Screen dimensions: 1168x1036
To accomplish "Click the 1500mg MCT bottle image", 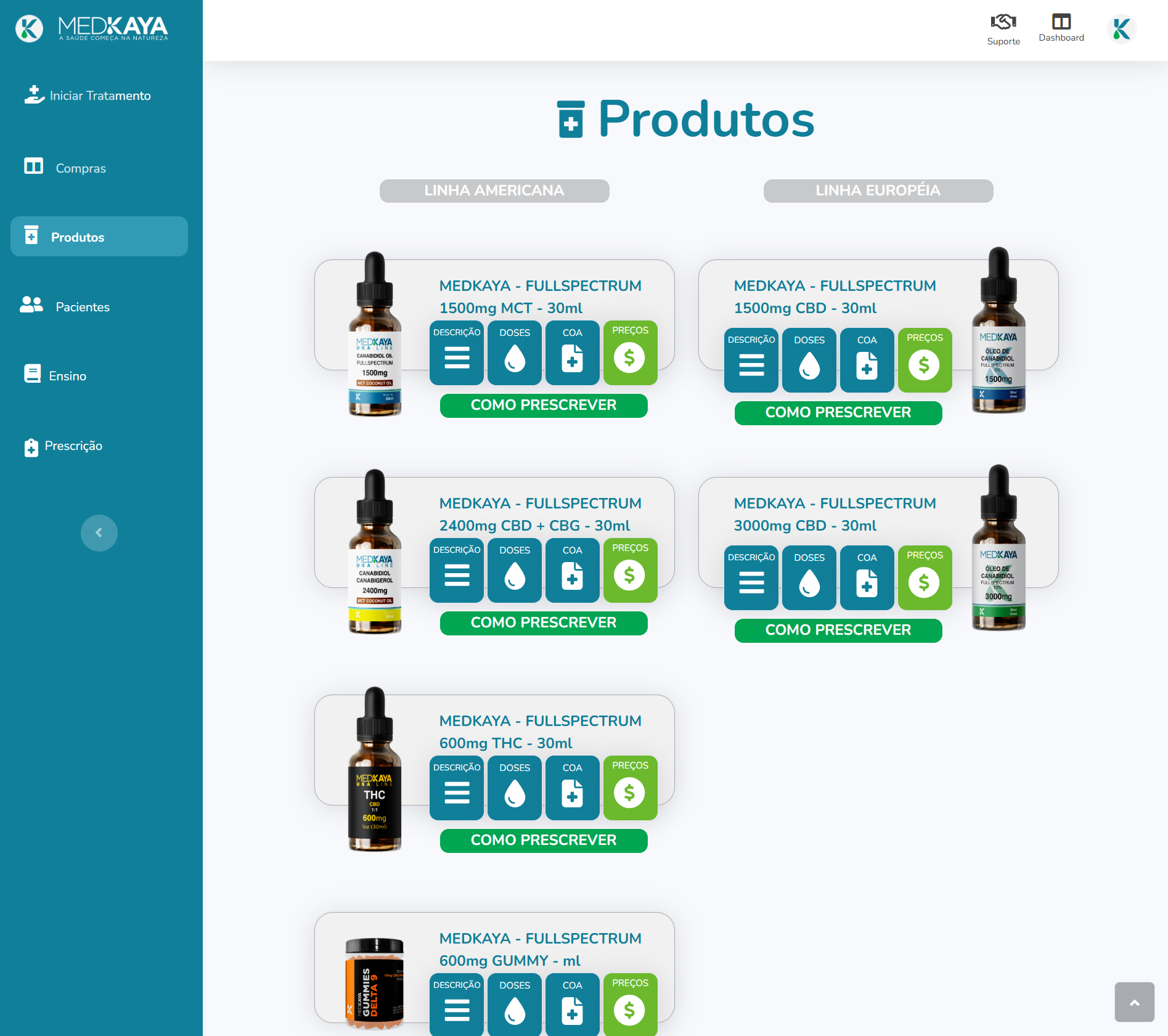I will (x=375, y=334).
